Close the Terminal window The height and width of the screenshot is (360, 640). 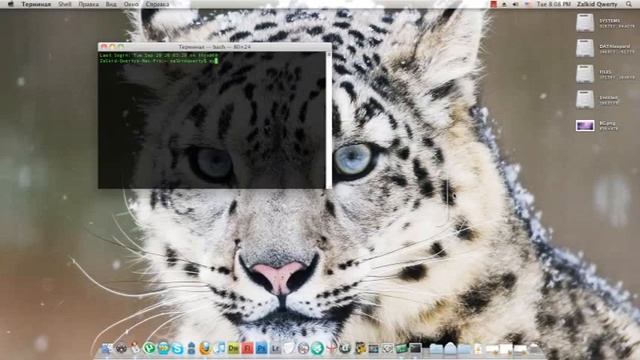pos(104,47)
